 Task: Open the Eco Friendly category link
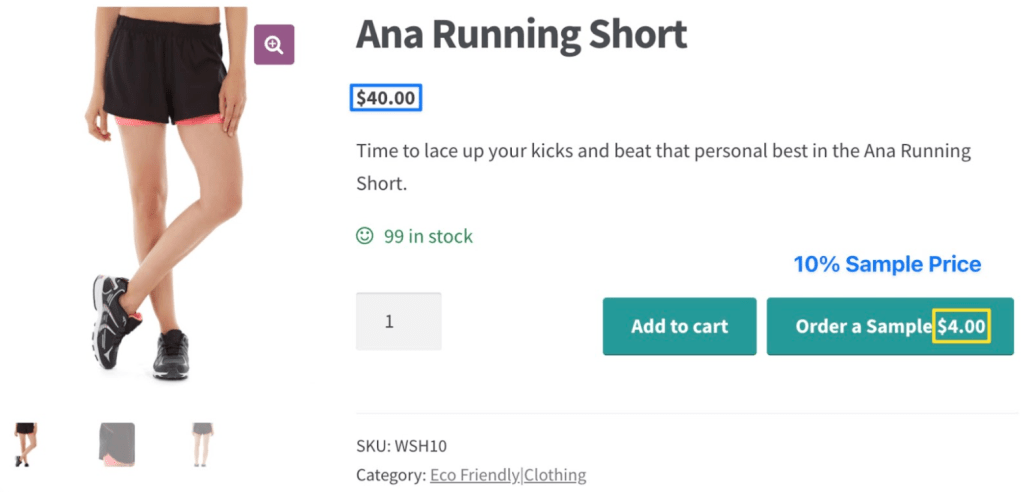(x=474, y=475)
